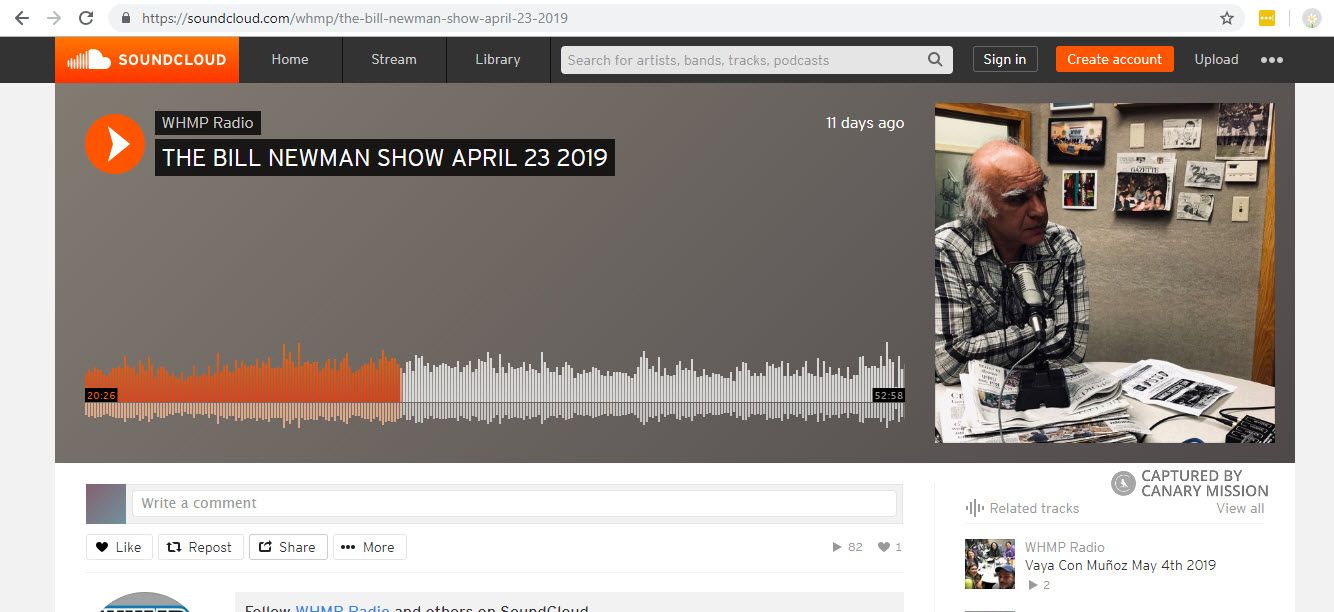Switch to the Library tab
Screen dimensions: 1334x612
(497, 60)
